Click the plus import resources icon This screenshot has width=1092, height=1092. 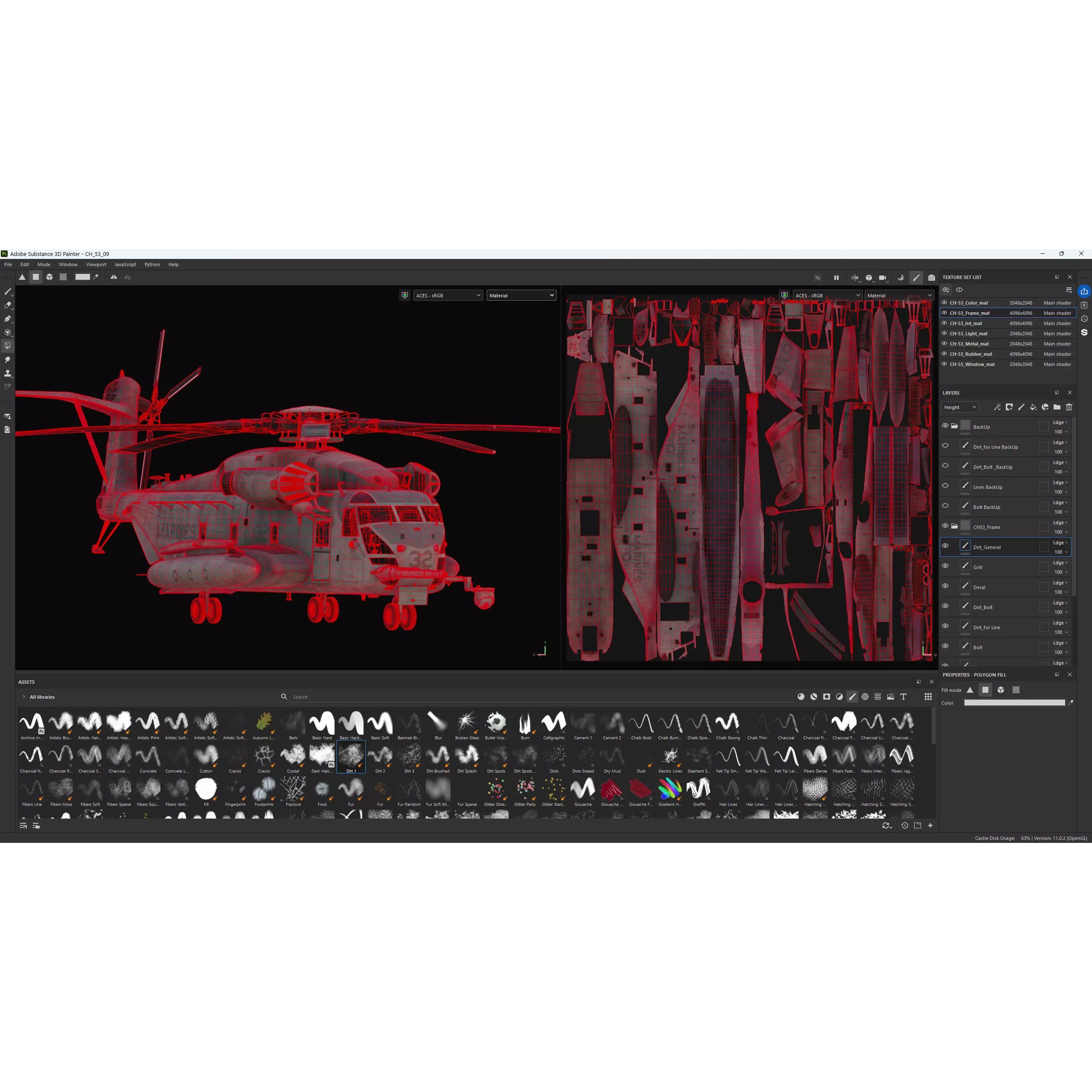click(x=930, y=826)
